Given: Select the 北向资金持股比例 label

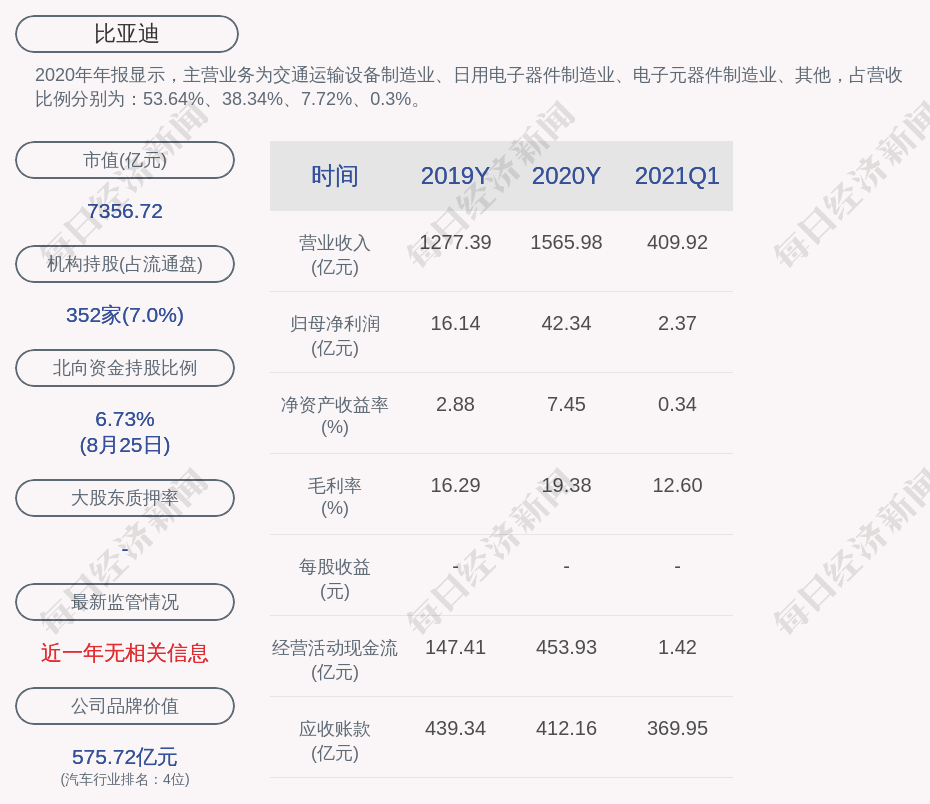Looking at the screenshot, I should tap(125, 368).
